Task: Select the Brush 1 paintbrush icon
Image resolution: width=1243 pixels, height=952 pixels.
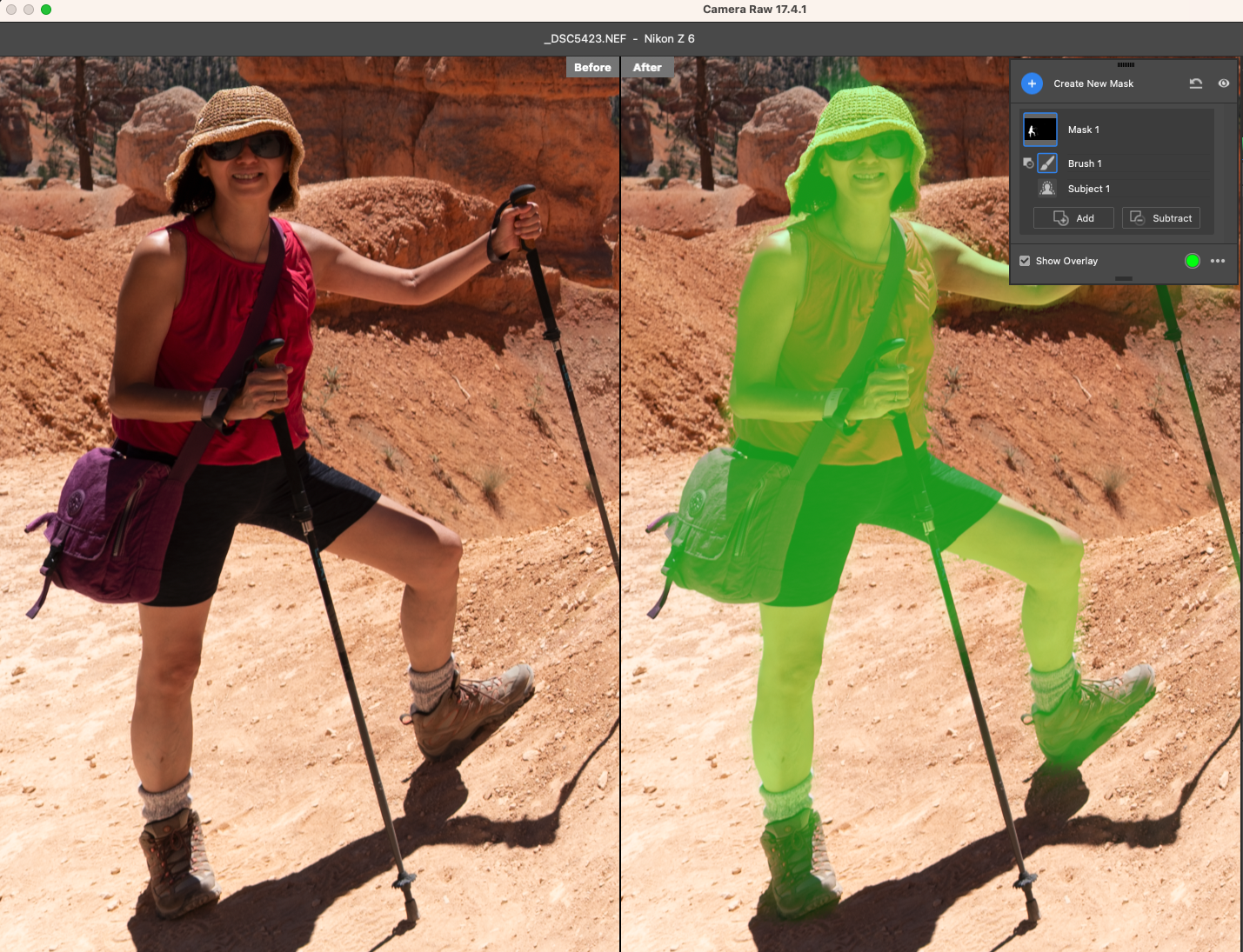Action: (1047, 163)
